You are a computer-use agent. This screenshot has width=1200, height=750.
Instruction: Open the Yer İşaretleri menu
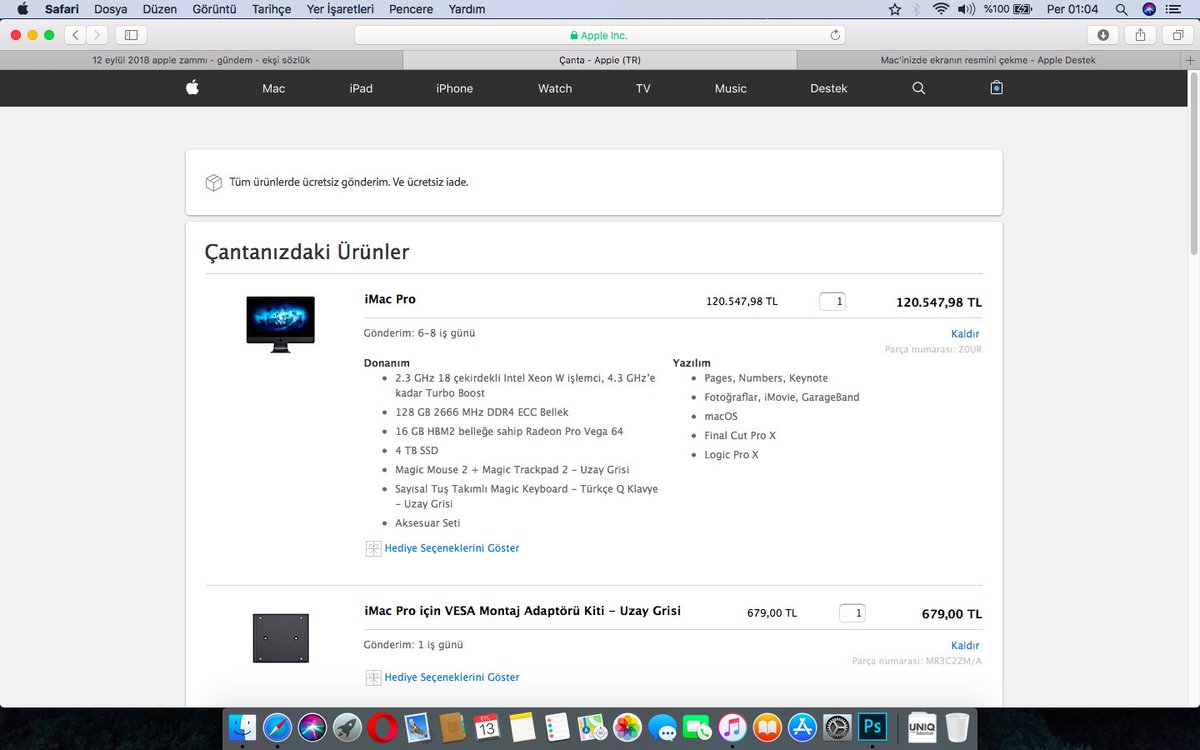[340, 9]
